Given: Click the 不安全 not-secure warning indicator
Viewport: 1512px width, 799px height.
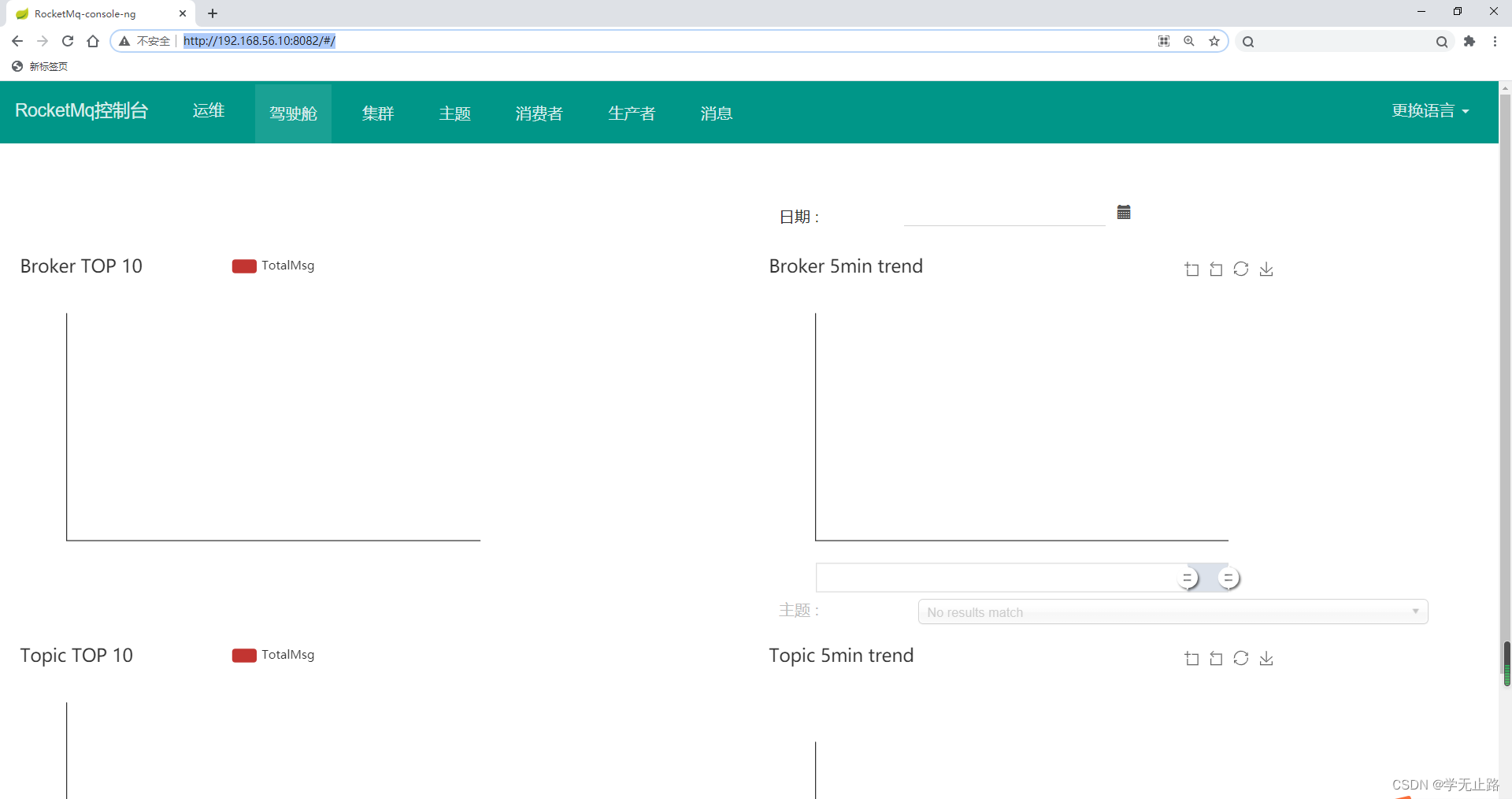Looking at the screenshot, I should (x=145, y=41).
